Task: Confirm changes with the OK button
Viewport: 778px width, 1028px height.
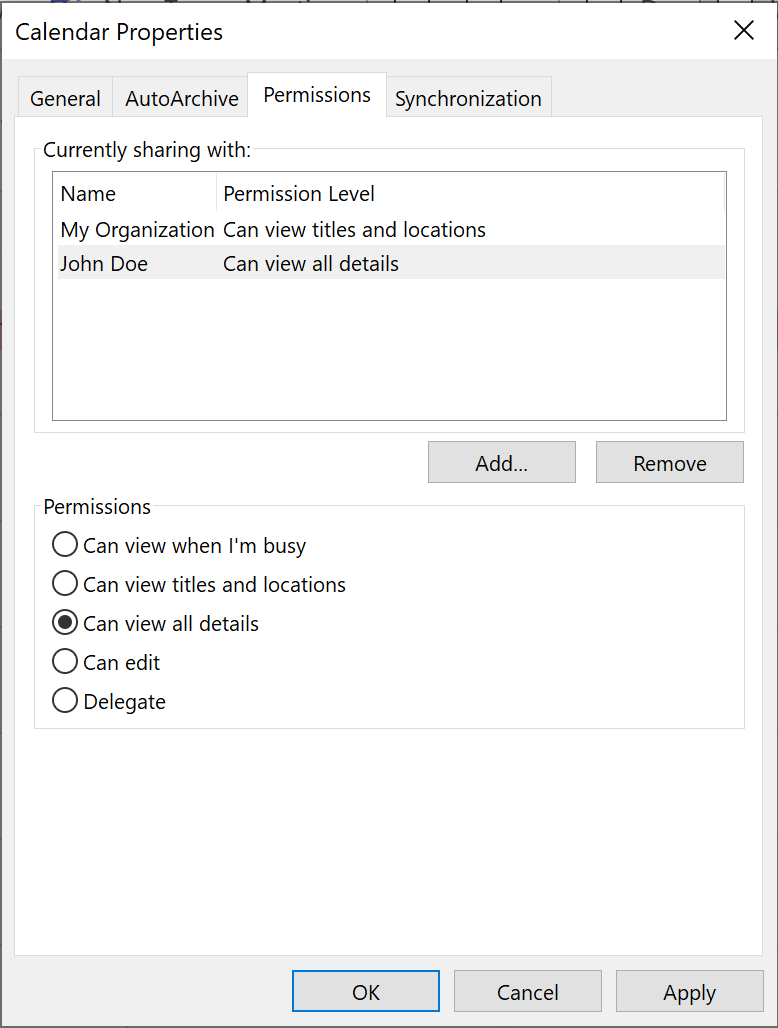Action: (366, 992)
